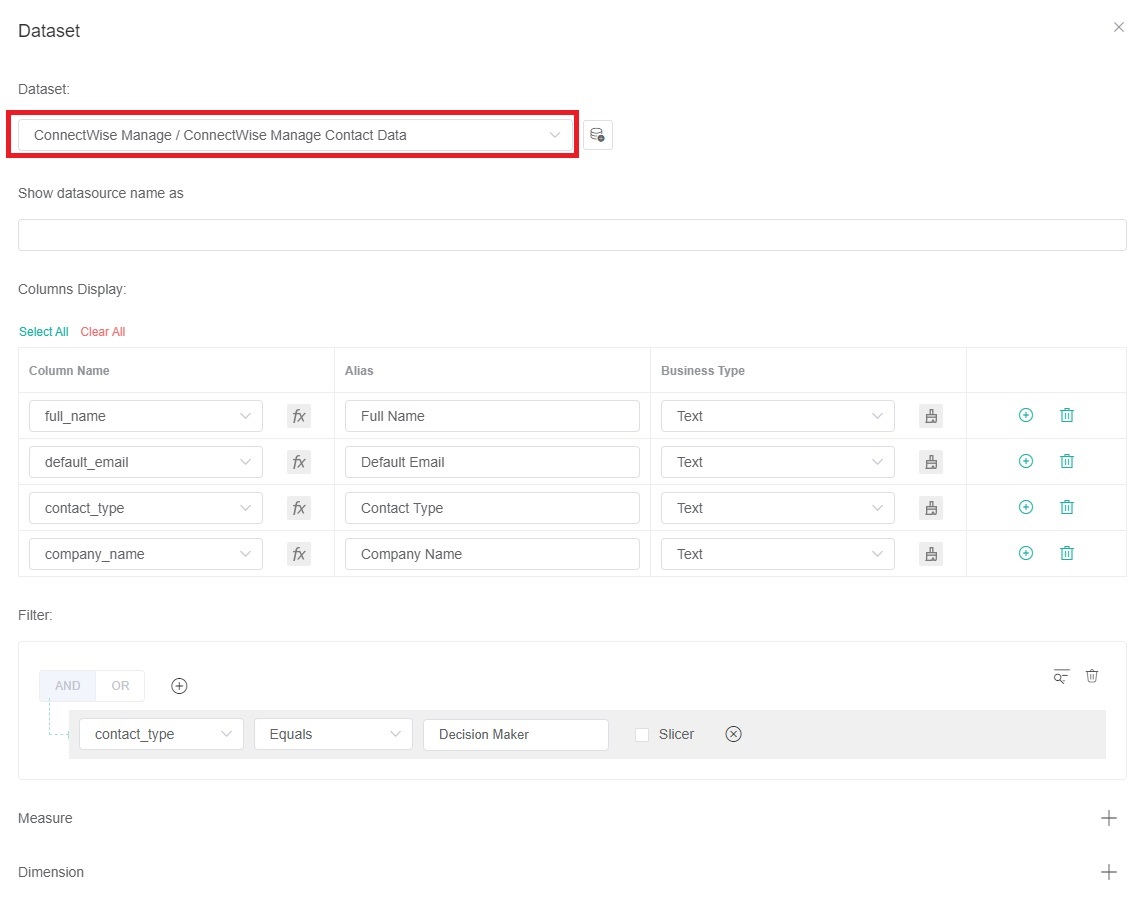The image size is (1143, 903).
Task: Click the Select All link
Action: [44, 332]
